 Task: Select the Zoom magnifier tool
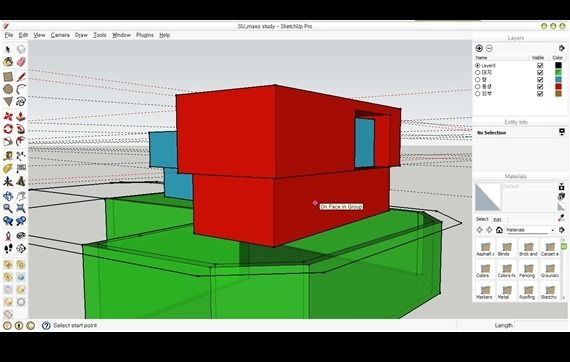pos(8,209)
